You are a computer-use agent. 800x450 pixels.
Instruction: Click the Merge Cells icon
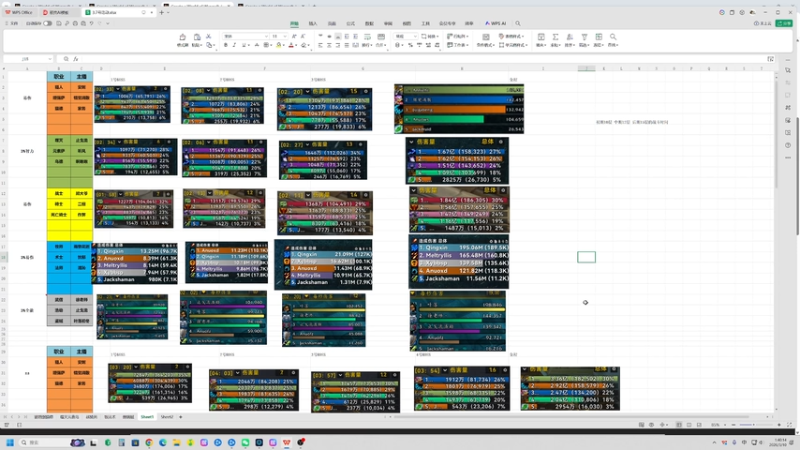click(x=381, y=39)
